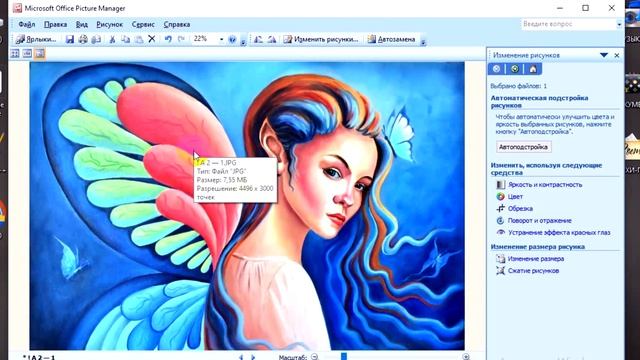Open the Рисунок menu
The image size is (640, 360).
109,24
